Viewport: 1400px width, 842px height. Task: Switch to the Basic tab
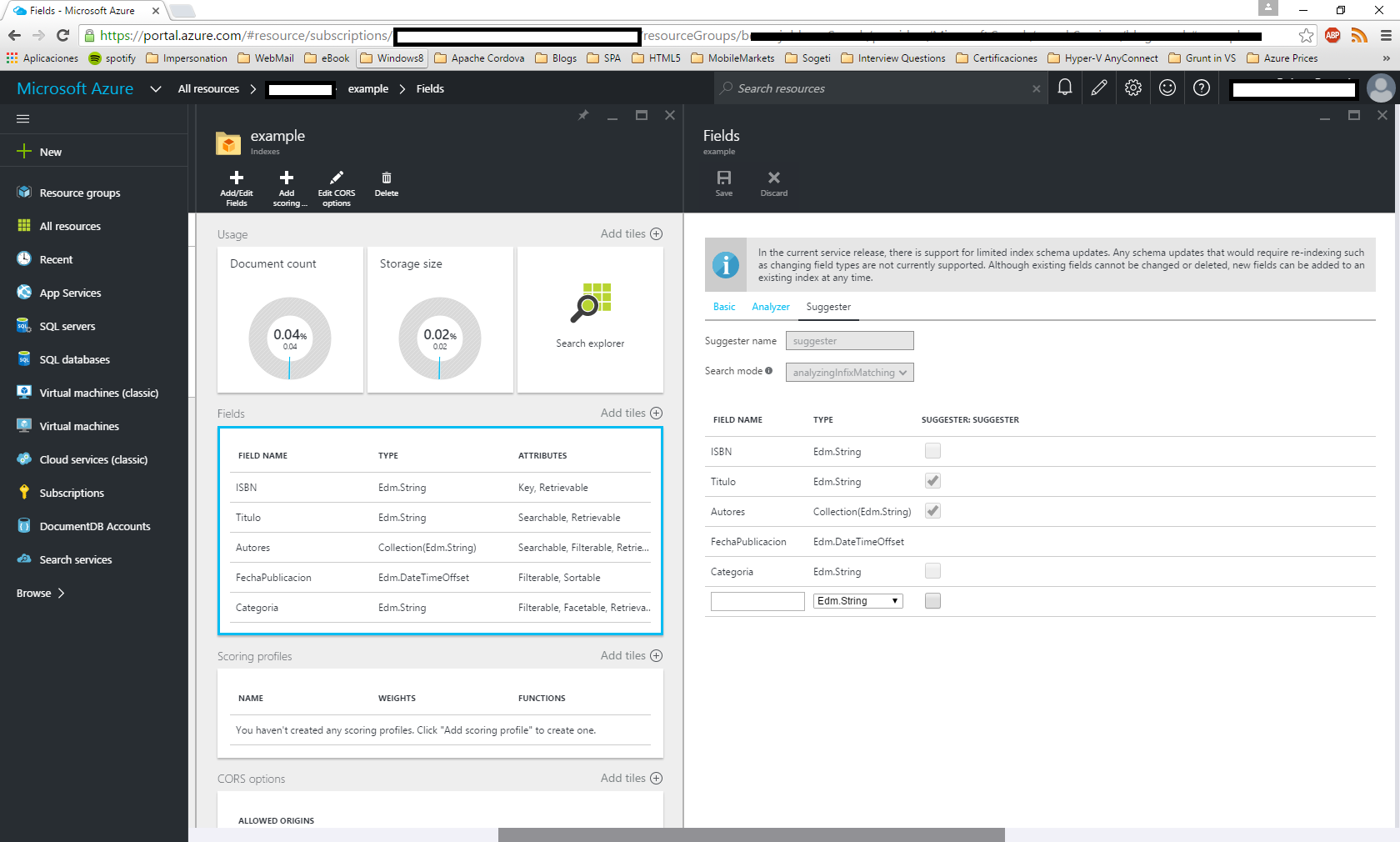pyautogui.click(x=723, y=307)
